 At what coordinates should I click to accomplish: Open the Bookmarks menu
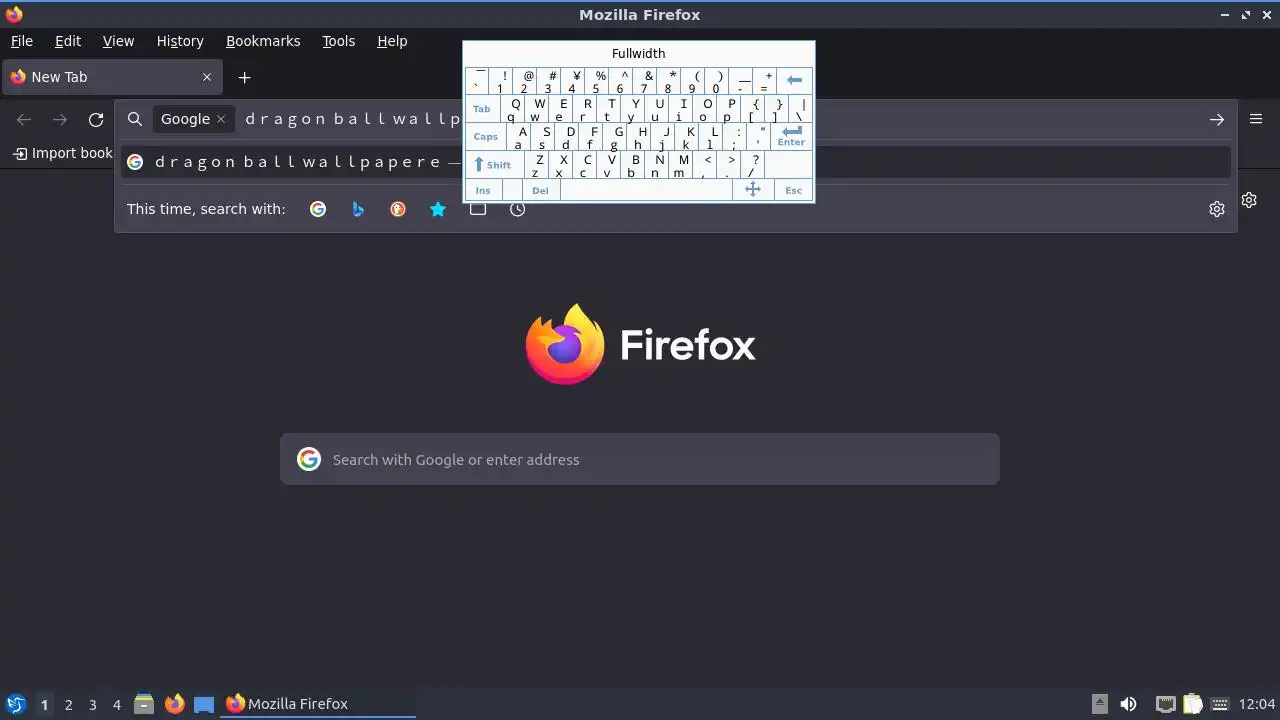263,41
